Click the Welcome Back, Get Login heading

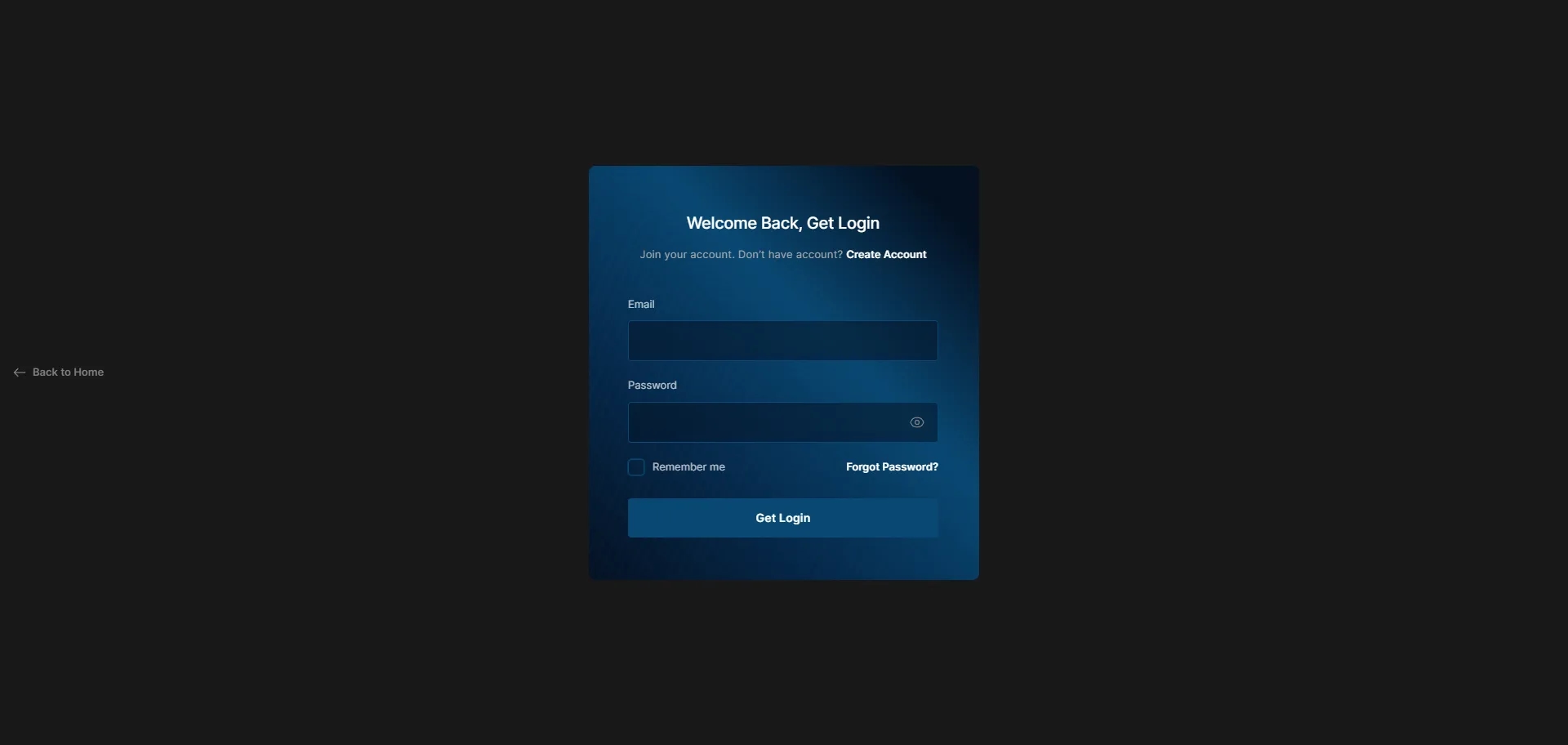pos(782,223)
